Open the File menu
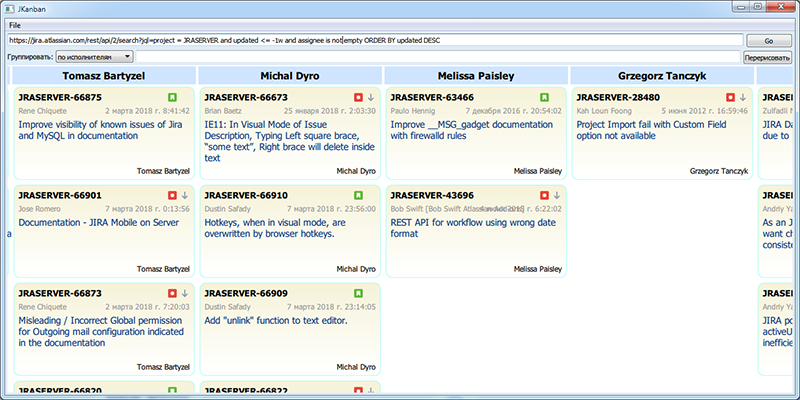800x400 pixels. [15, 25]
